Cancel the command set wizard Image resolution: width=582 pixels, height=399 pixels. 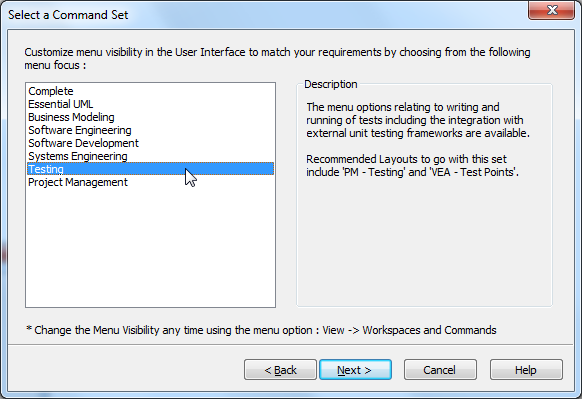click(x=440, y=370)
